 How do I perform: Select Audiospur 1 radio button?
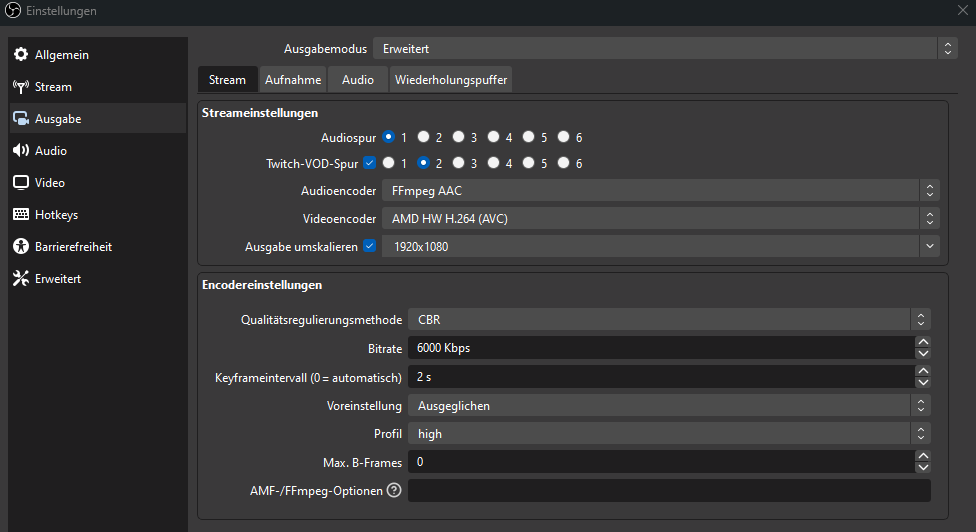tap(388, 137)
